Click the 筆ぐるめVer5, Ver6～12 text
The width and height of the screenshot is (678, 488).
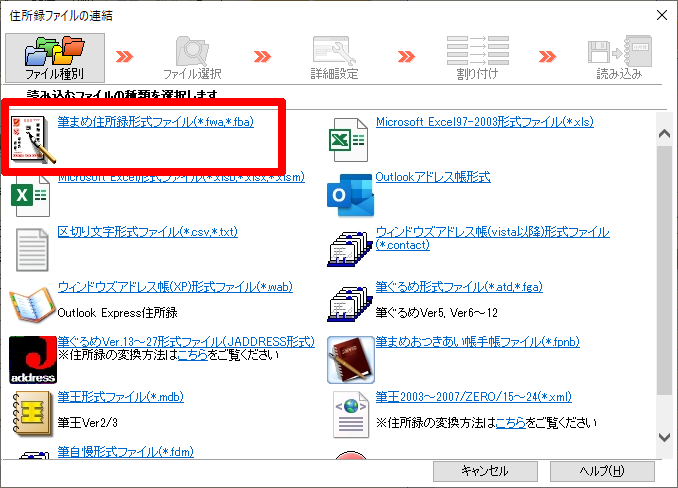pyautogui.click(x=436, y=313)
